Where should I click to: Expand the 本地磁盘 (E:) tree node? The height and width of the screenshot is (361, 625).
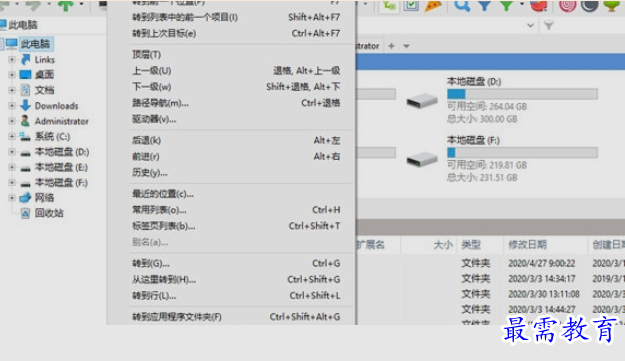[12, 167]
